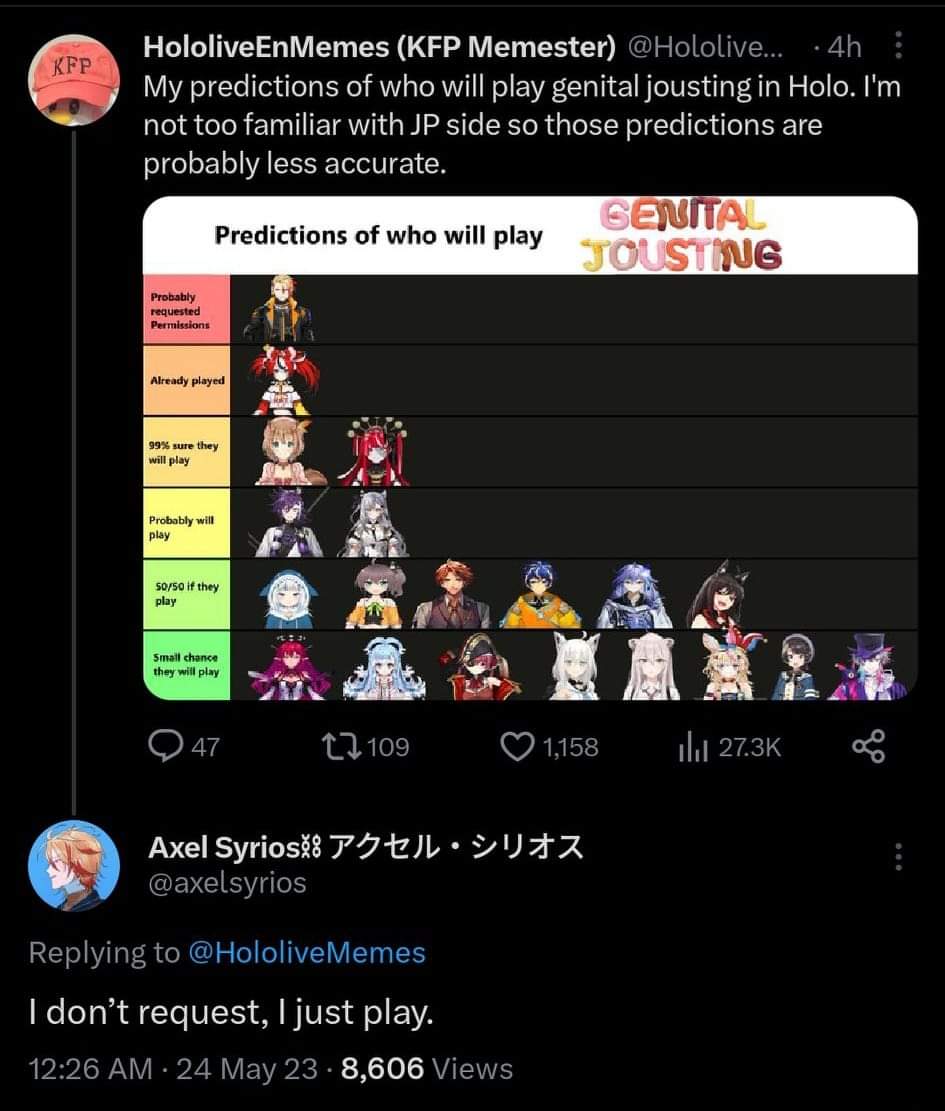945x1111 pixels.
Task: Open HololiveEnMemes KFP profile avatar
Action: 73,79
